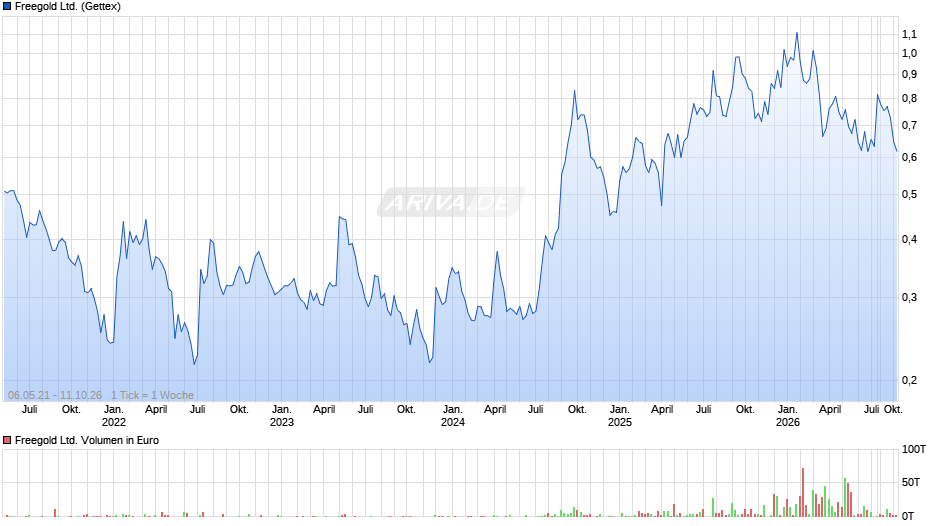Click the '1 Tick = 1 Woche' note
Screen dimensions: 940x526
[152, 395]
